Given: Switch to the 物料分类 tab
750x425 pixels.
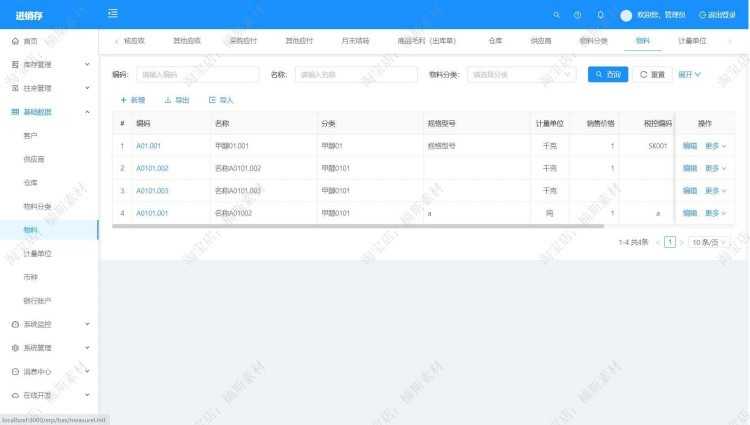Looking at the screenshot, I should (594, 41).
